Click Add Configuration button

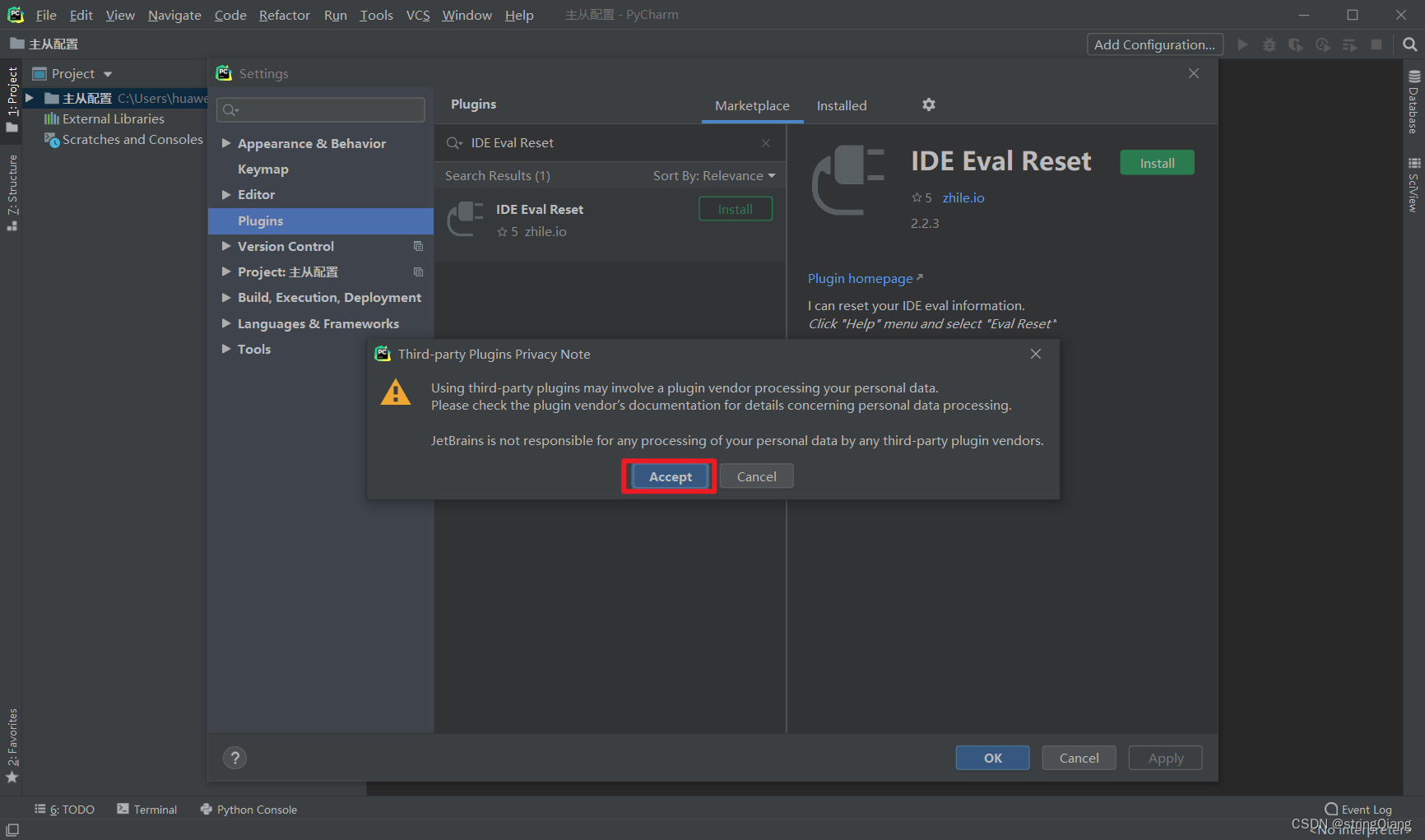pos(1154,44)
